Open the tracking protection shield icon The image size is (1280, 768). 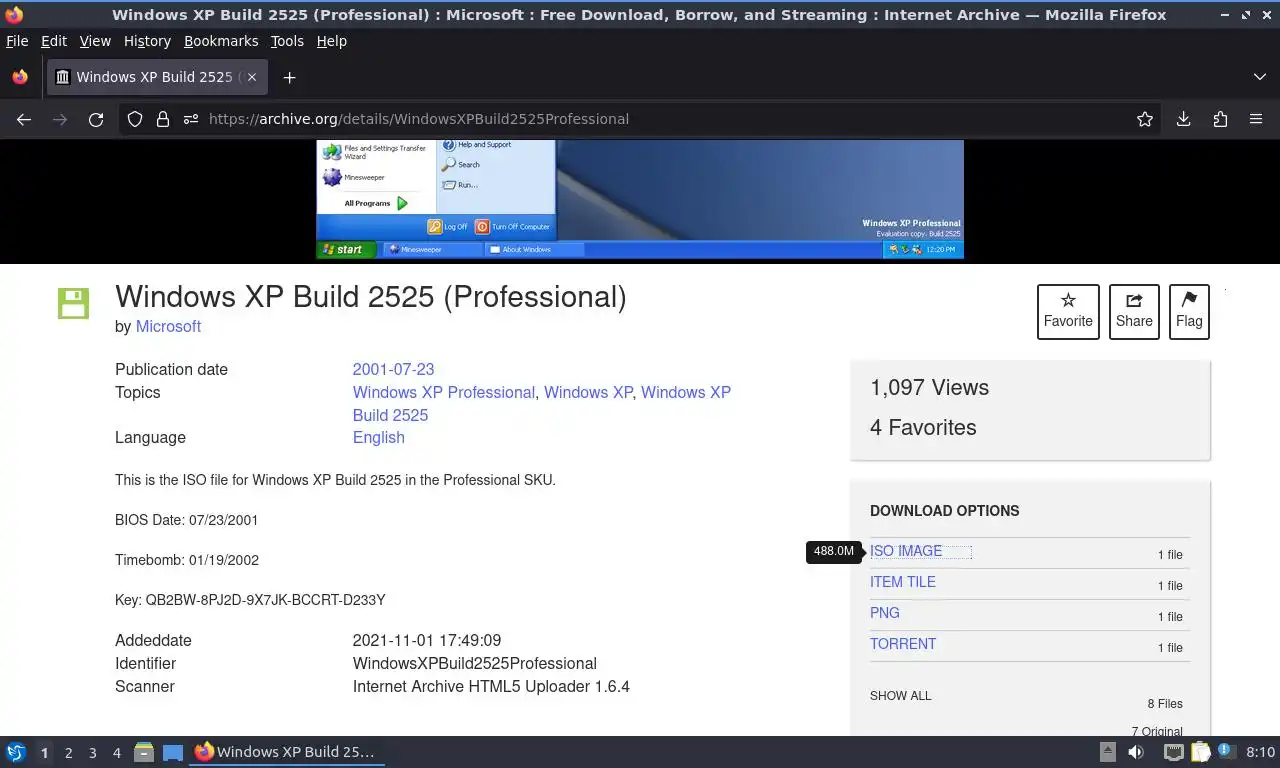coord(135,119)
